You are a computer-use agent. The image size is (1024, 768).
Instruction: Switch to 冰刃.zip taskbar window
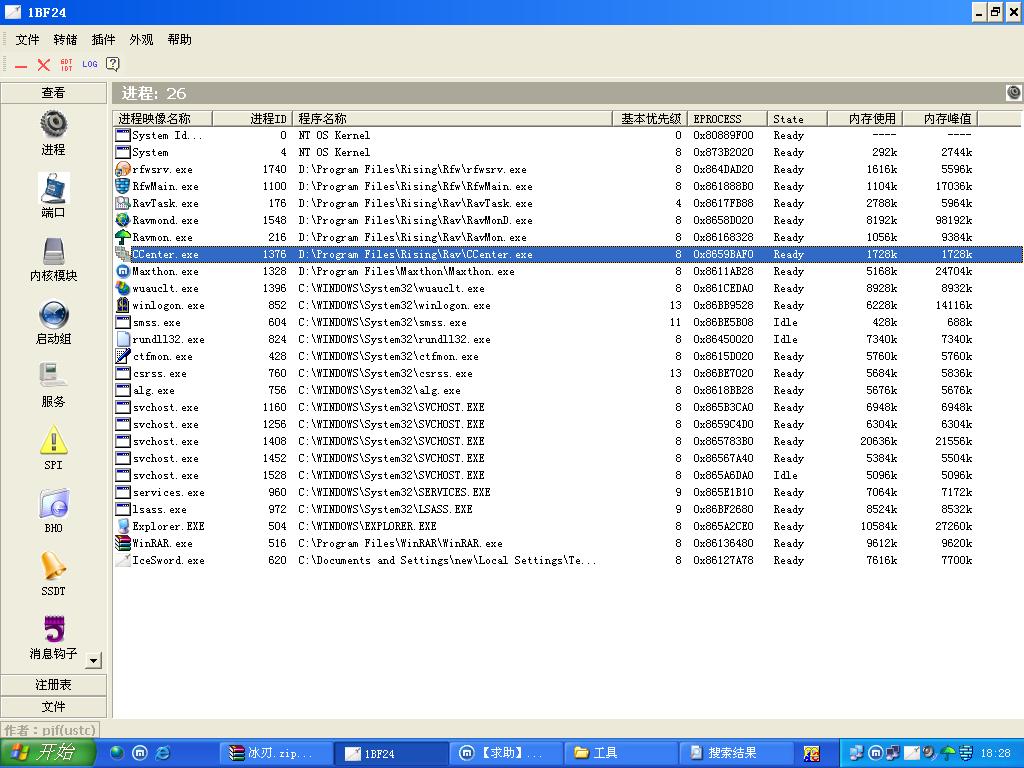[x=275, y=753]
